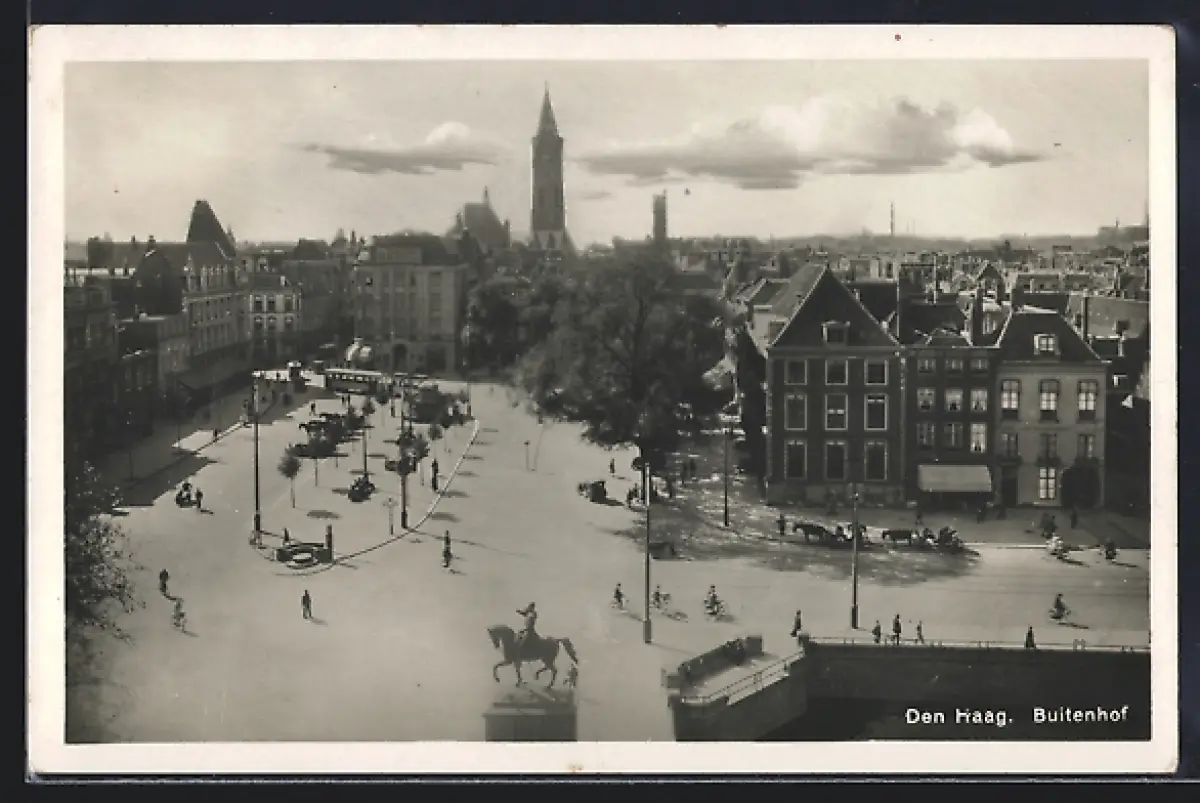Click the stone pedestal beneath the statue
Screen dimensions: 1200x803
point(530,713)
